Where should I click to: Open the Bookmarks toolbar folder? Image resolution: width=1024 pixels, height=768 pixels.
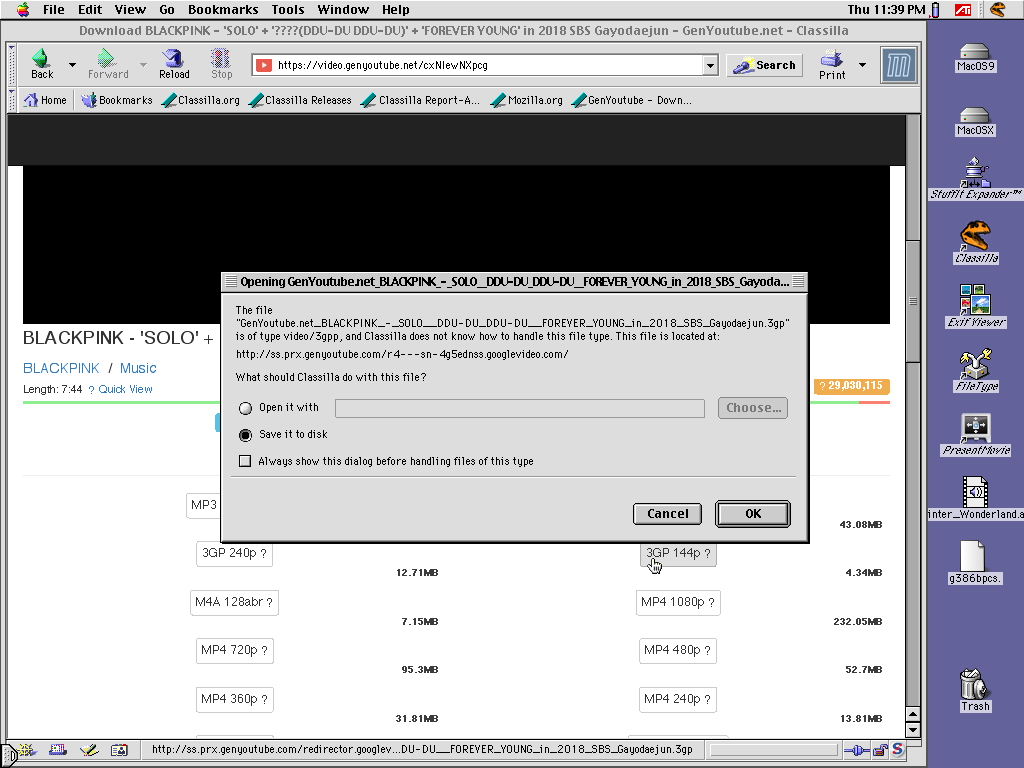[x=117, y=100]
